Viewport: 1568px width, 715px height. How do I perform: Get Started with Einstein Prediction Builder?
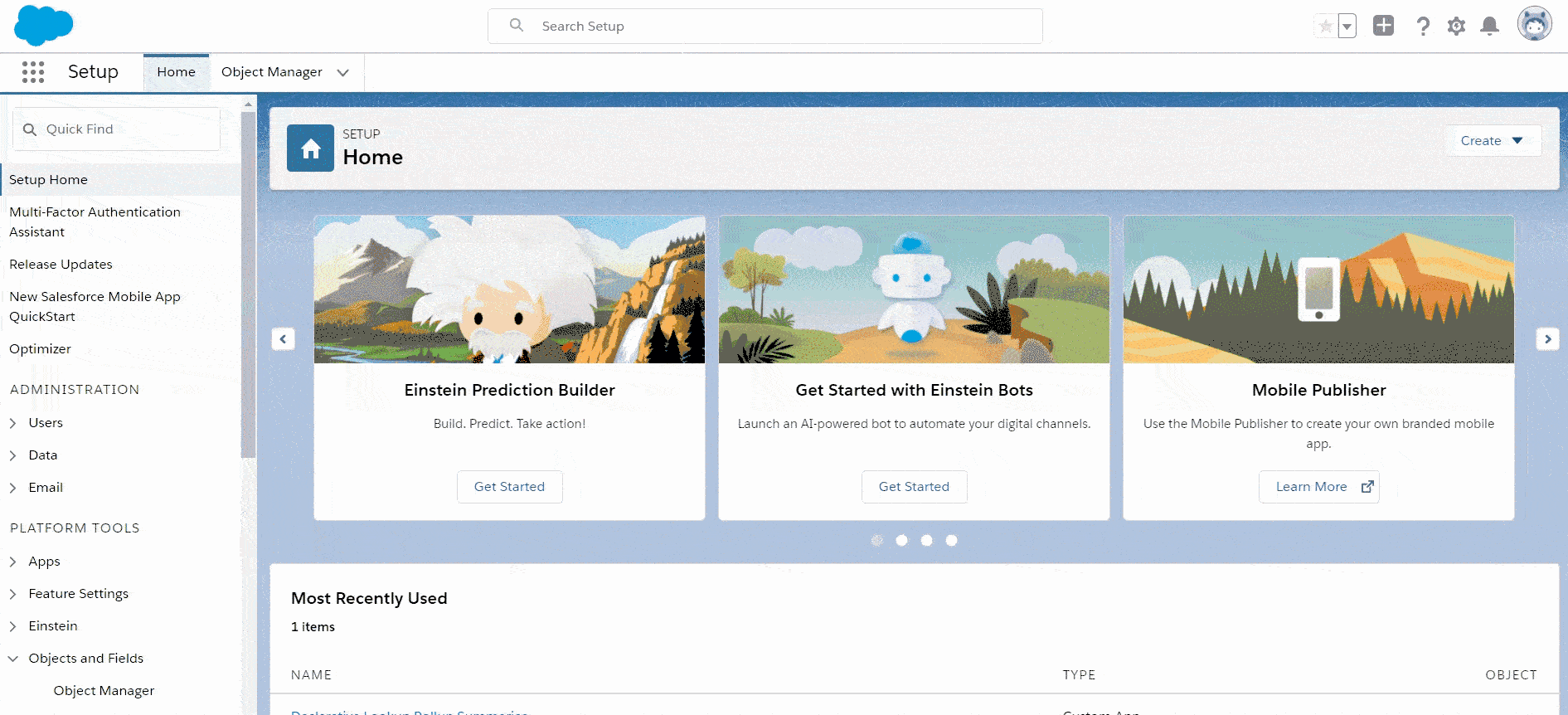pos(510,487)
